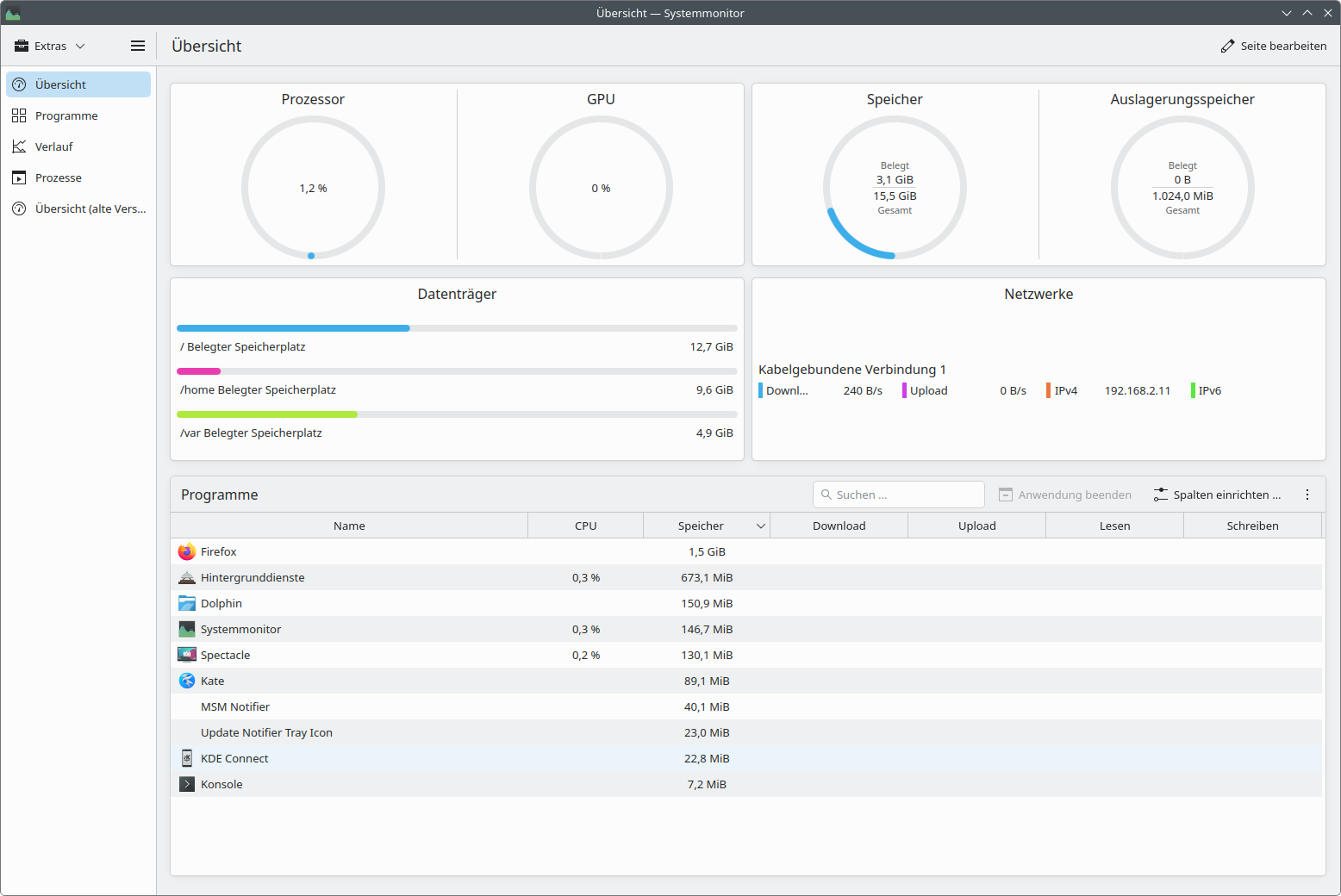Click the 192.168.2.11 IPv4 address

(1138, 390)
